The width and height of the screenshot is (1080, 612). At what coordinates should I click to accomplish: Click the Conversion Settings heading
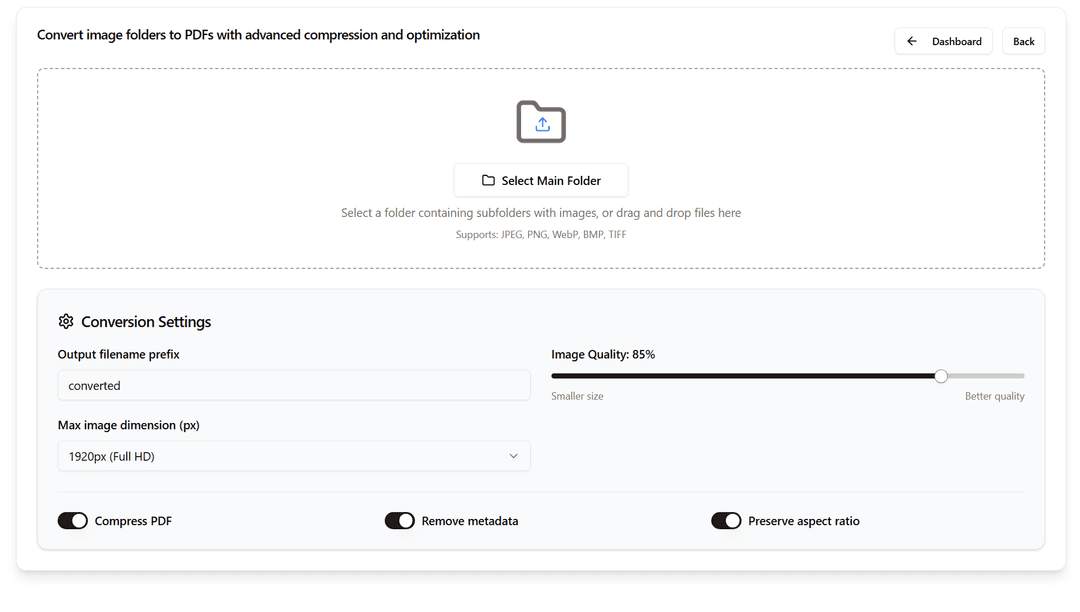(146, 322)
